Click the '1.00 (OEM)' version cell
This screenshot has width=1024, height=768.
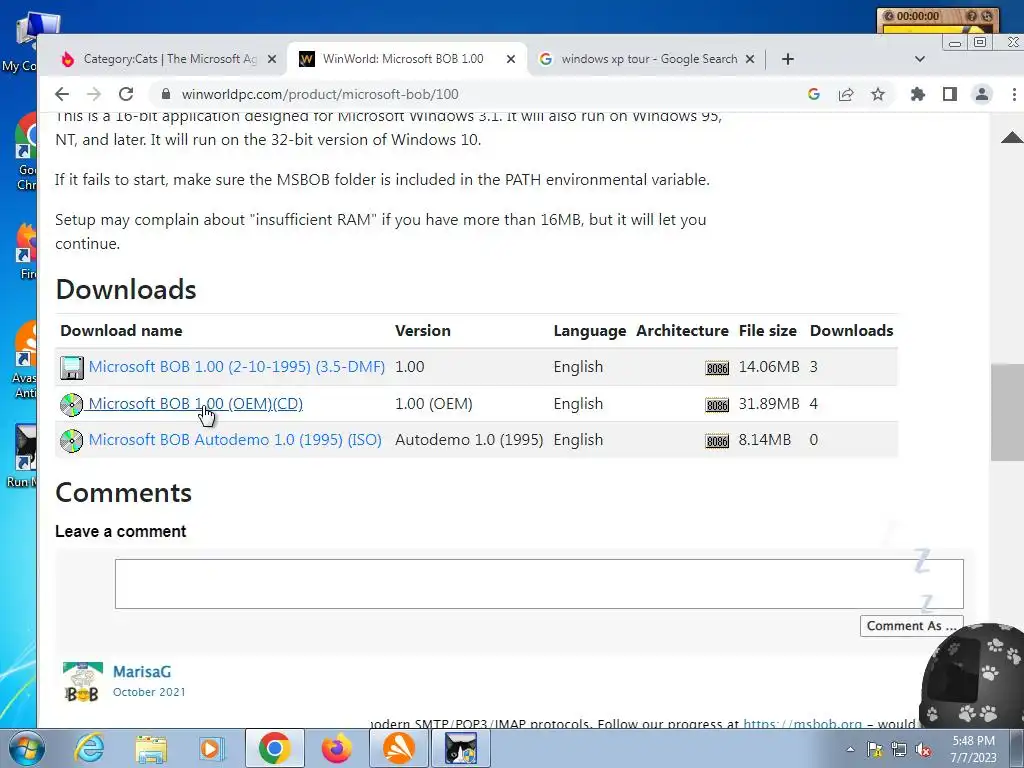(x=434, y=404)
